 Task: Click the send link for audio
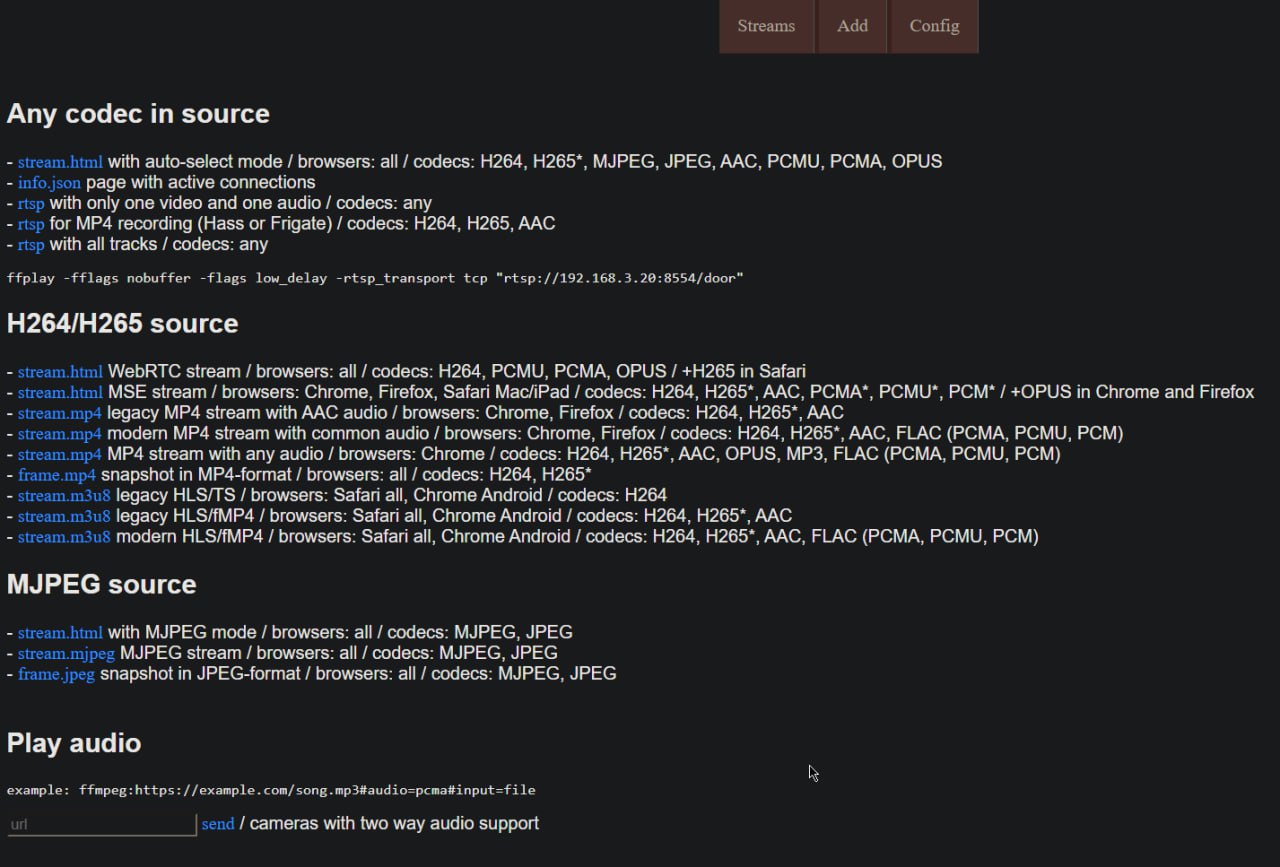[218, 824]
